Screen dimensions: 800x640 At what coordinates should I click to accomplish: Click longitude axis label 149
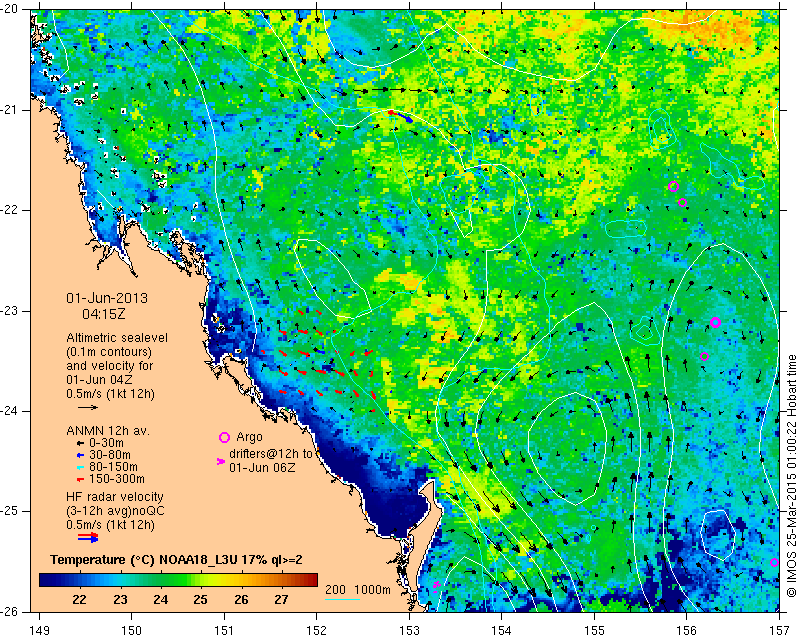[x=39, y=630]
